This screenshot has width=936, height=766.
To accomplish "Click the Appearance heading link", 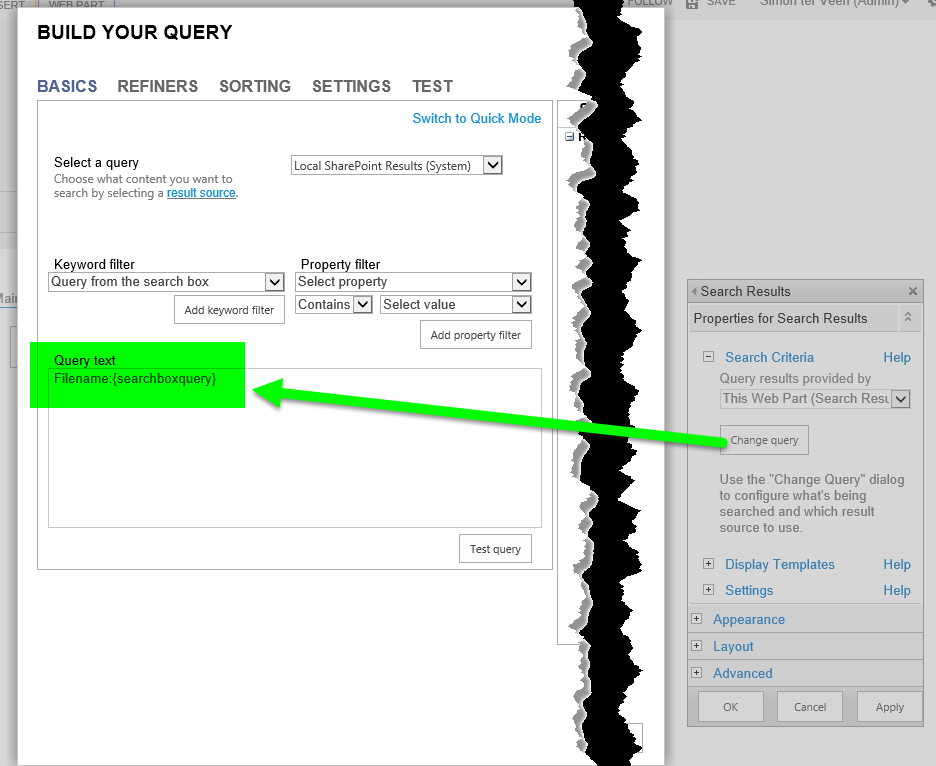I will tap(749, 619).
